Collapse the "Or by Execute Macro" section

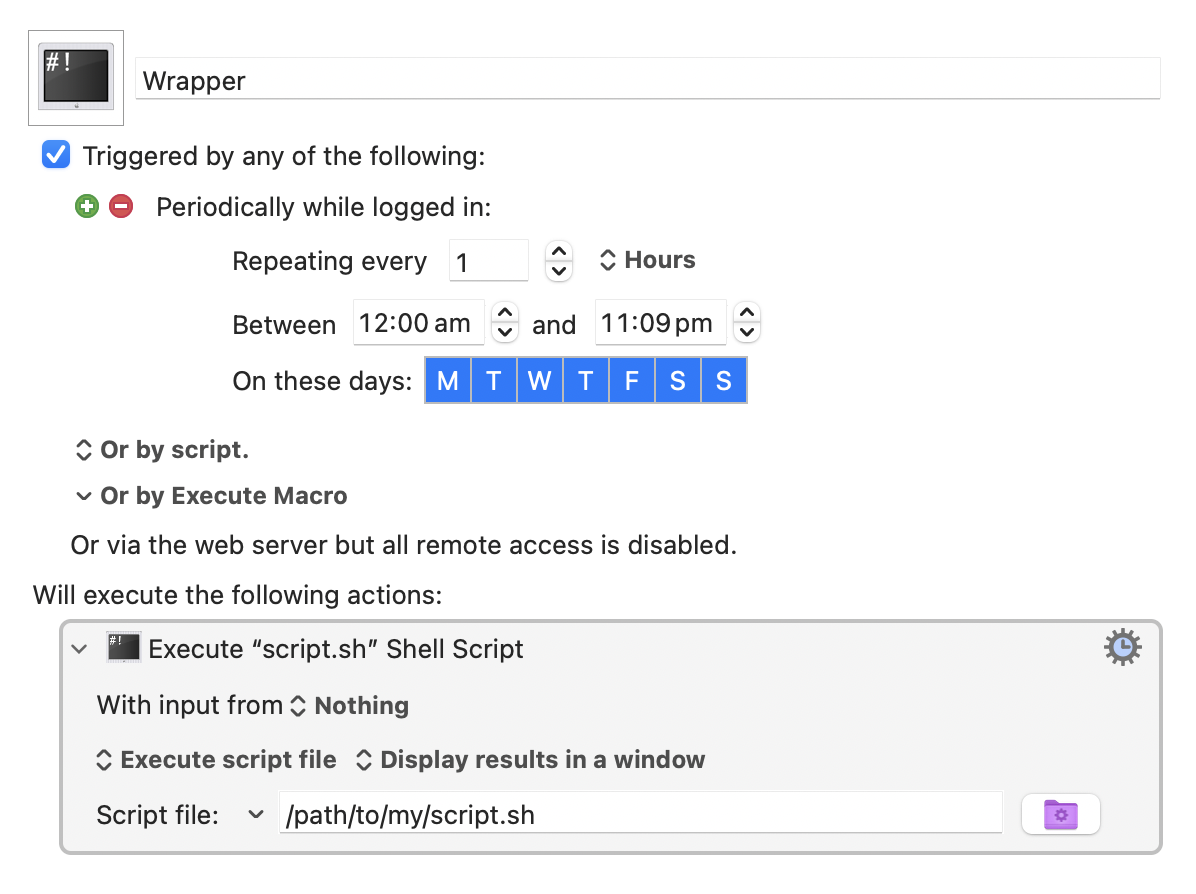coord(84,495)
